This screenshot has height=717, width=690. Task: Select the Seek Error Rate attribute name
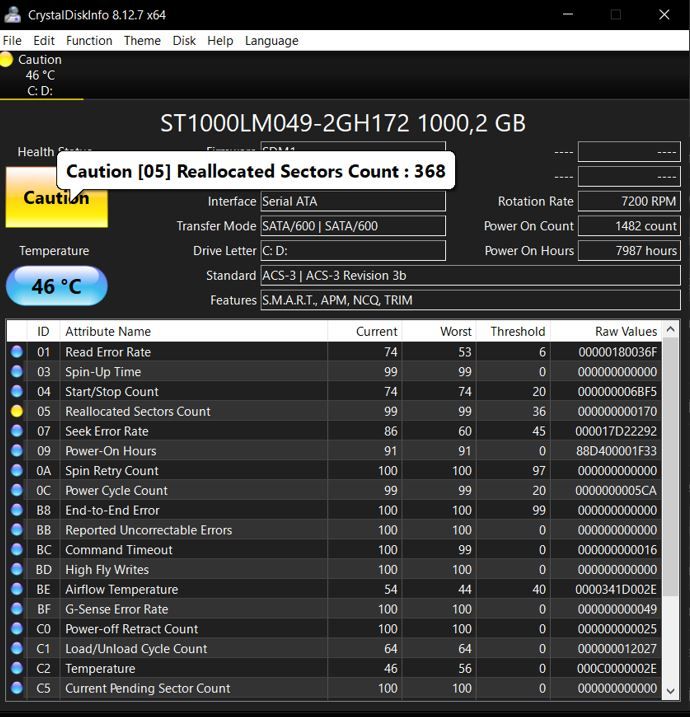pos(107,431)
